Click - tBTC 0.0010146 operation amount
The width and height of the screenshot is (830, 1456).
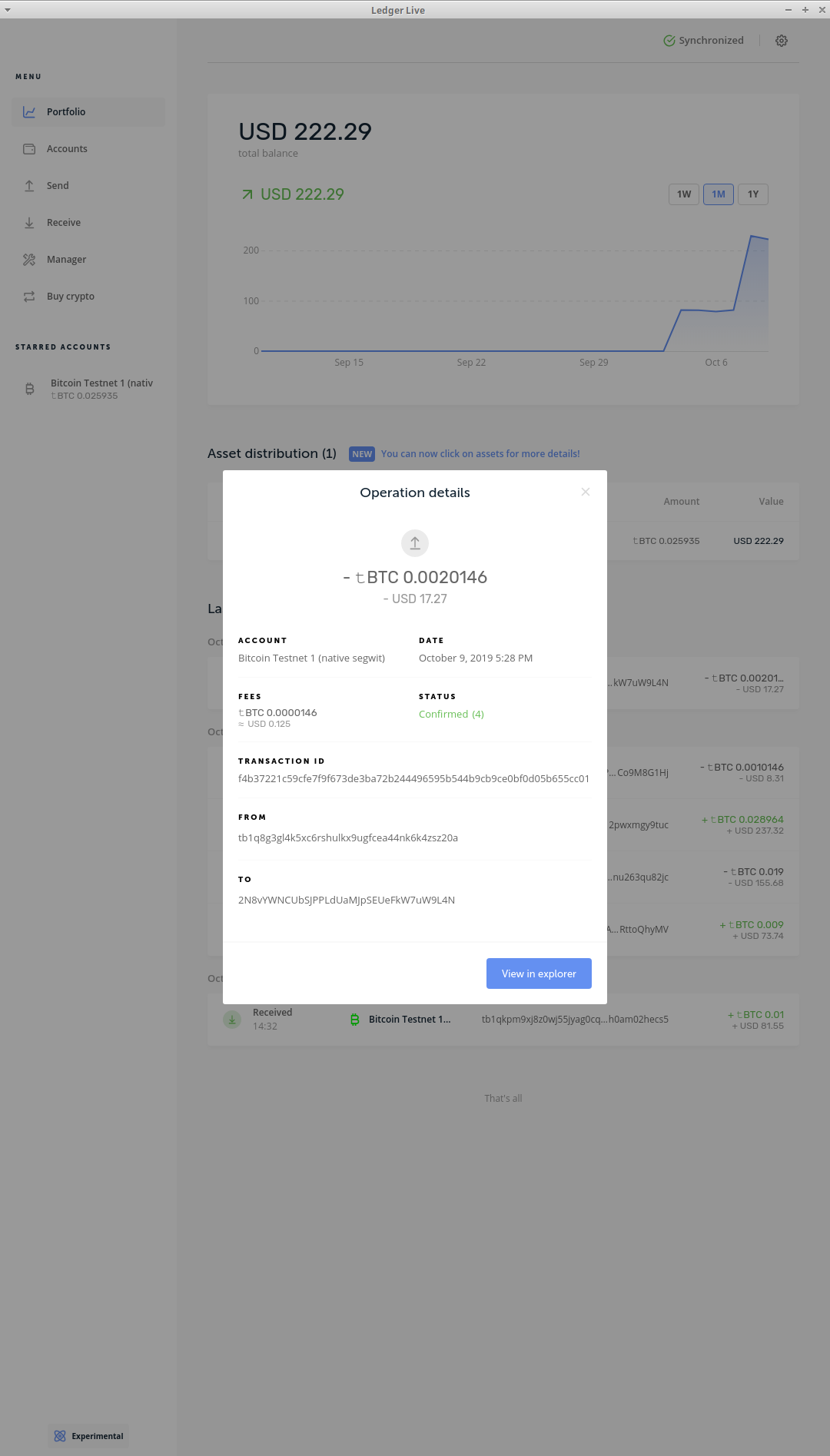742,768
